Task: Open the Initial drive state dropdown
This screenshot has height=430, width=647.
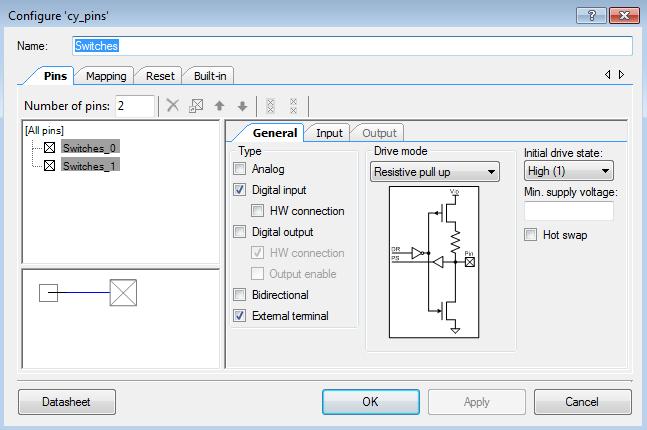Action: (x=569, y=171)
